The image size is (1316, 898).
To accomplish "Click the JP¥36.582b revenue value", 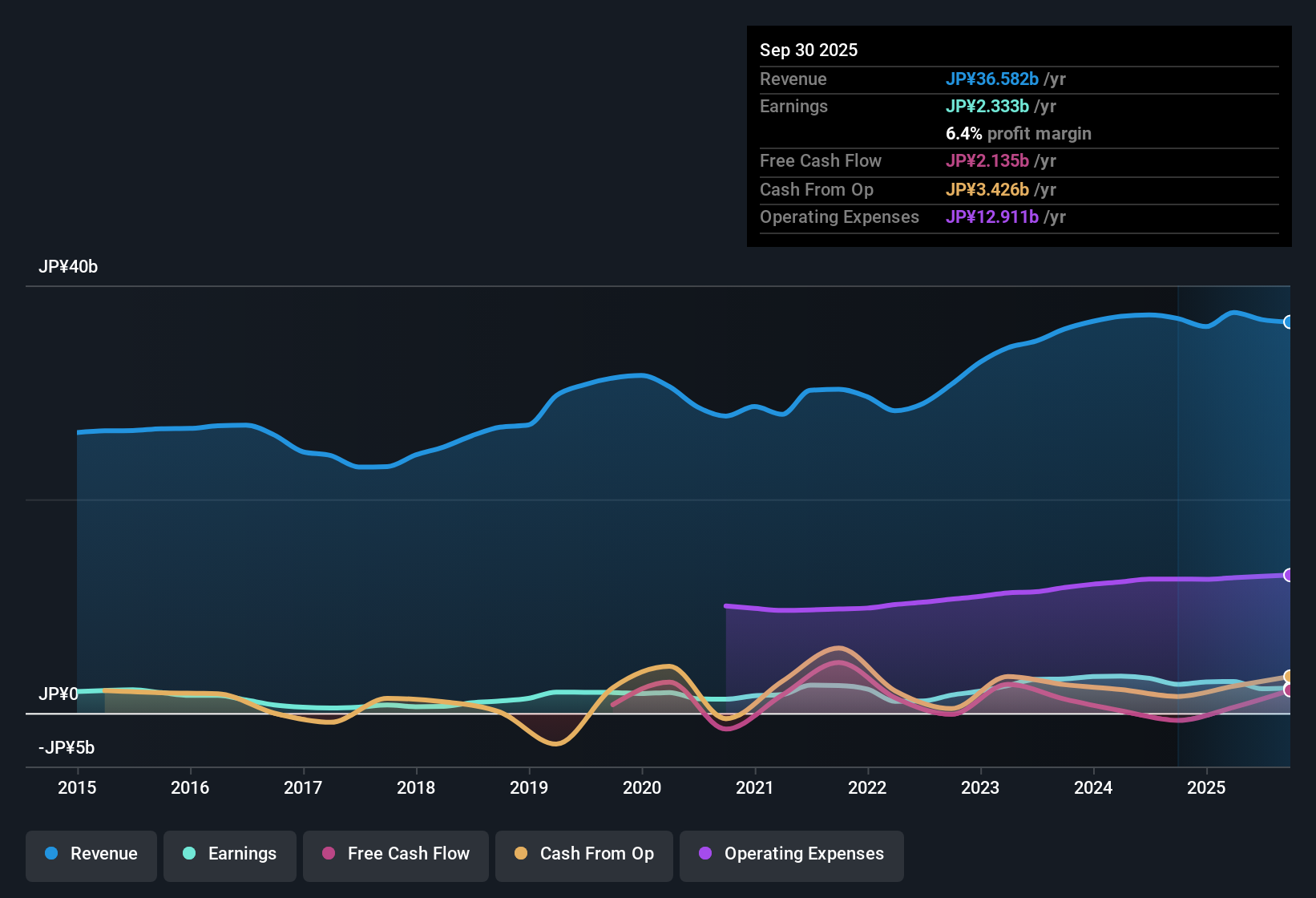I will [993, 79].
